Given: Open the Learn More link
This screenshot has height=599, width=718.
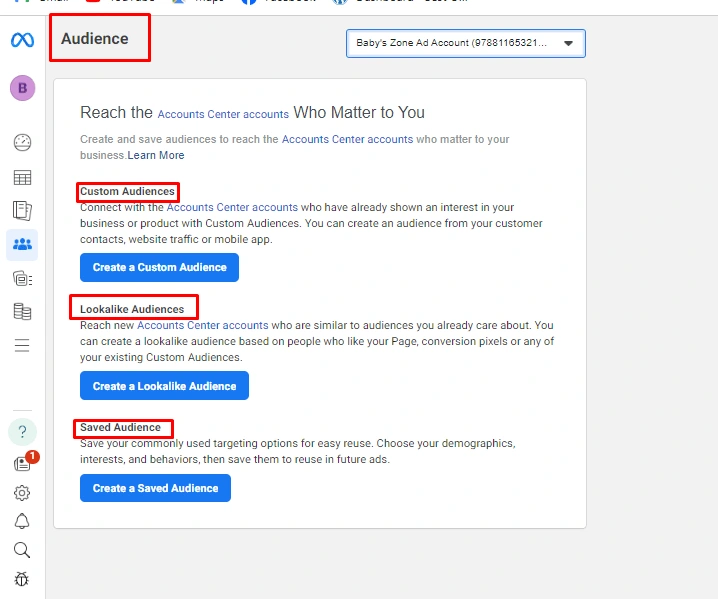Looking at the screenshot, I should pyautogui.click(x=156, y=155).
